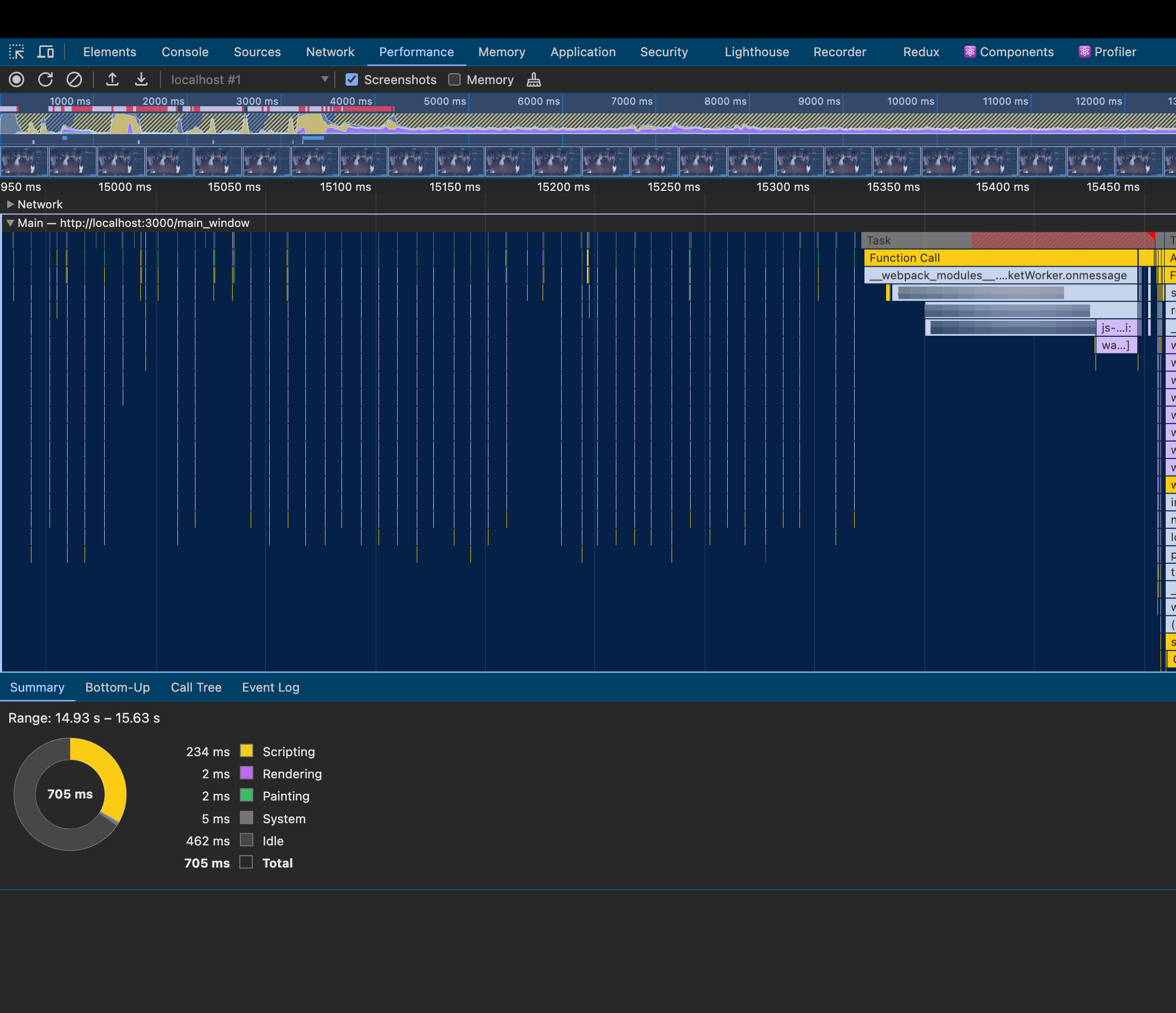Clear the recording with the clear icon
1176x1013 pixels.
pos(74,79)
